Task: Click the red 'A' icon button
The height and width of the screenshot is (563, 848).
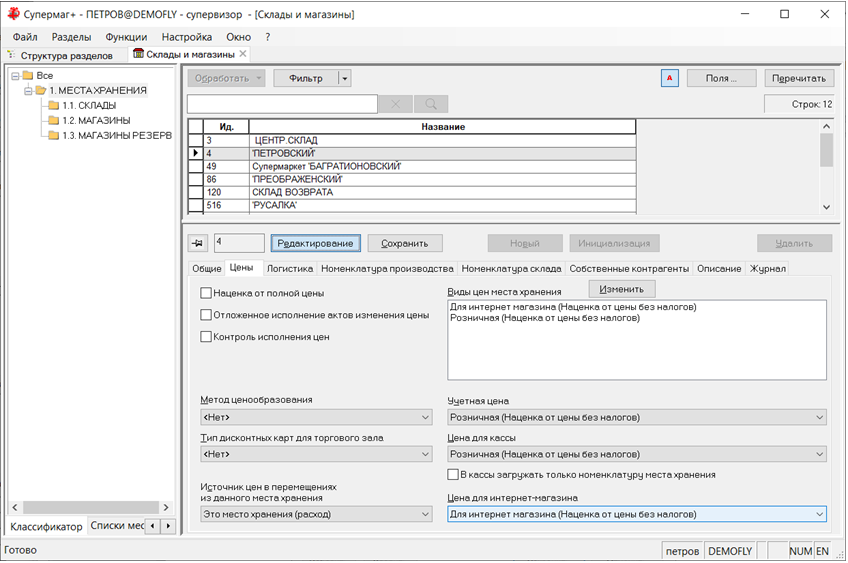Action: 670,78
